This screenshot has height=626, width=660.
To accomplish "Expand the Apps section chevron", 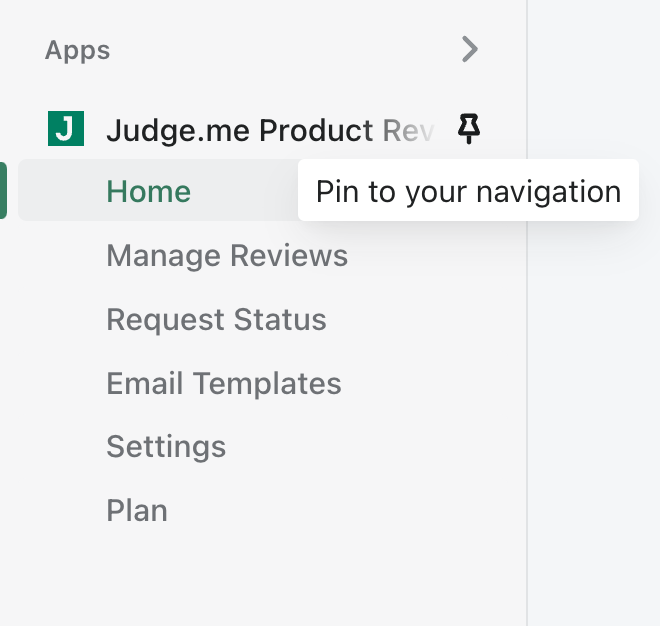I will coord(469,49).
